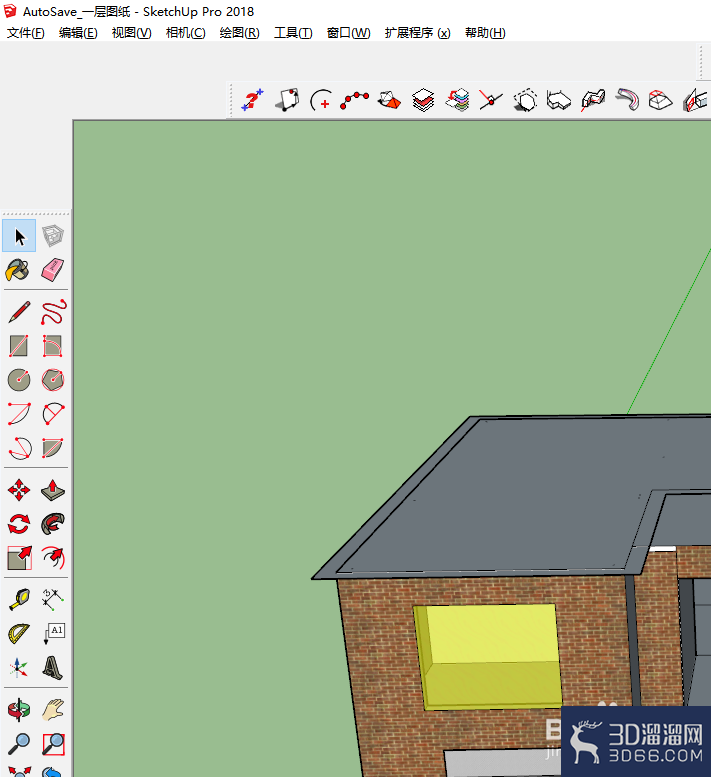Open the 扩展程序 (x) menu
The image size is (711, 777).
[418, 33]
